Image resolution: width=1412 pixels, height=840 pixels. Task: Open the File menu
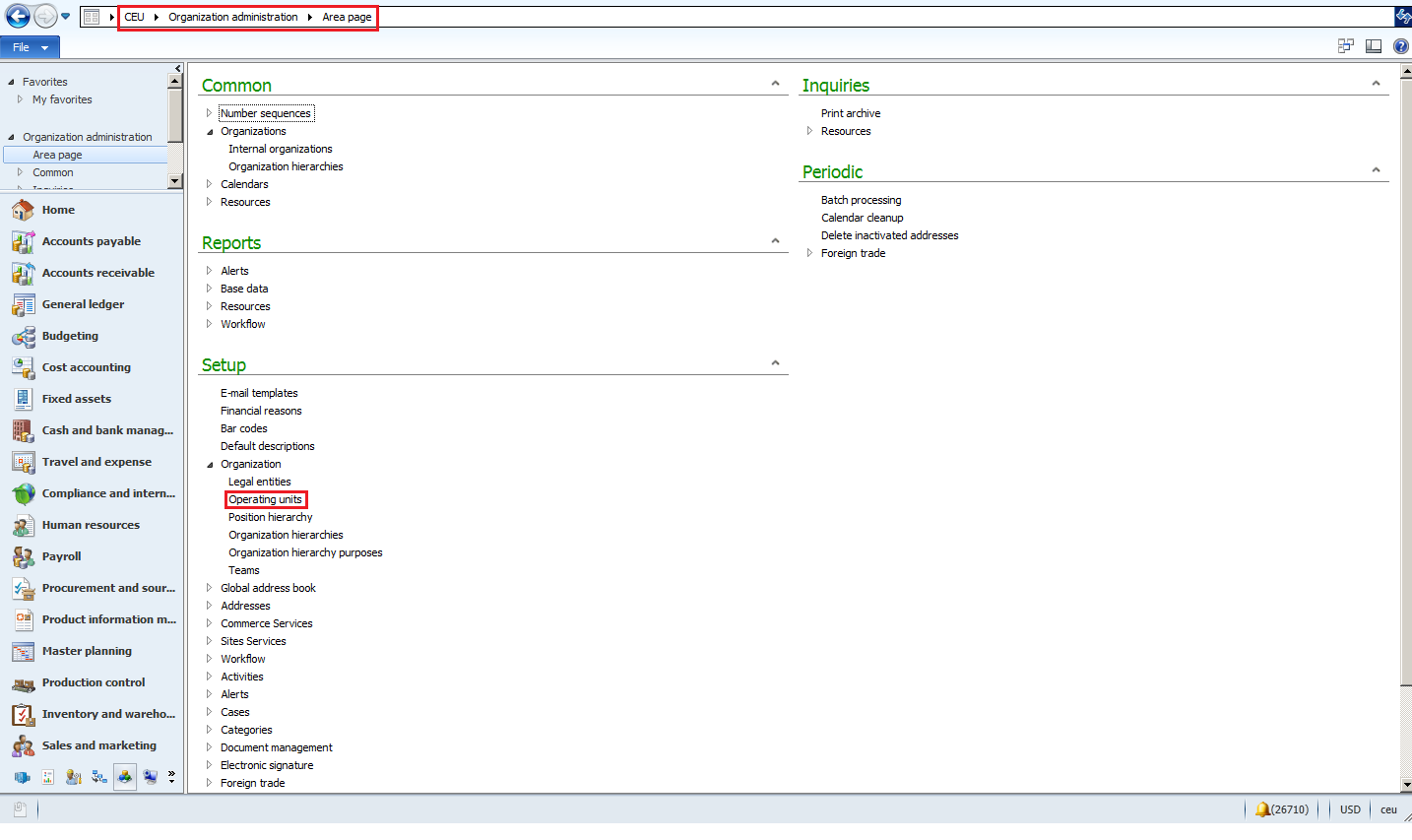point(30,47)
